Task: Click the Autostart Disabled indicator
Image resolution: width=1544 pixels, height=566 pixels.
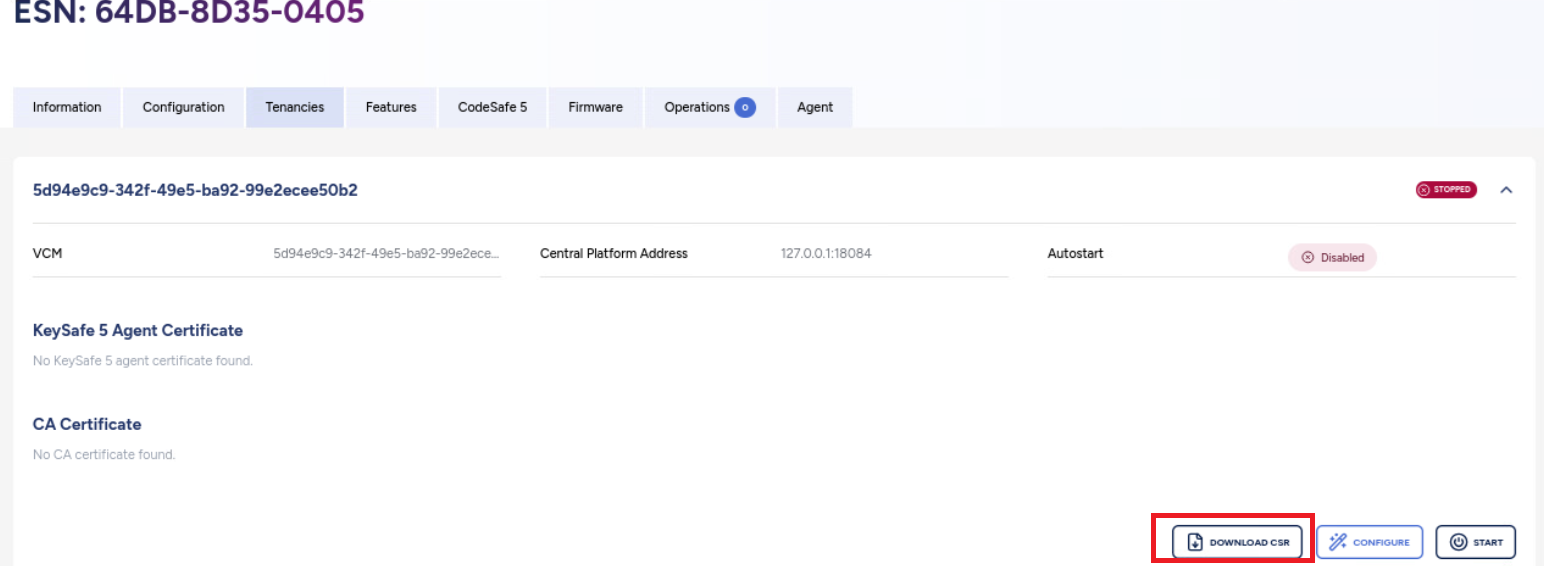Action: 1332,257
